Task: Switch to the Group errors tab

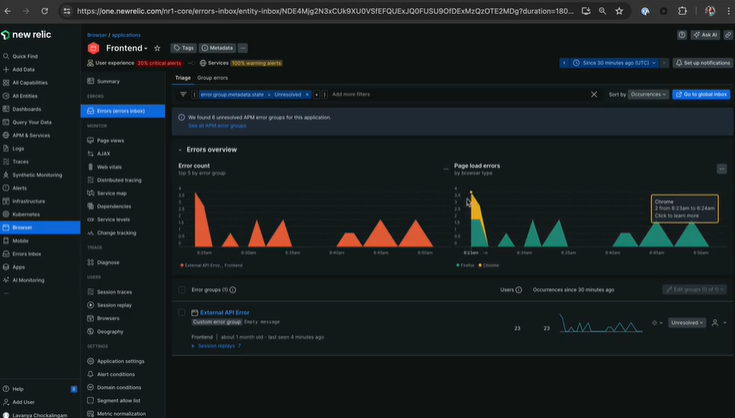Action: coord(212,78)
